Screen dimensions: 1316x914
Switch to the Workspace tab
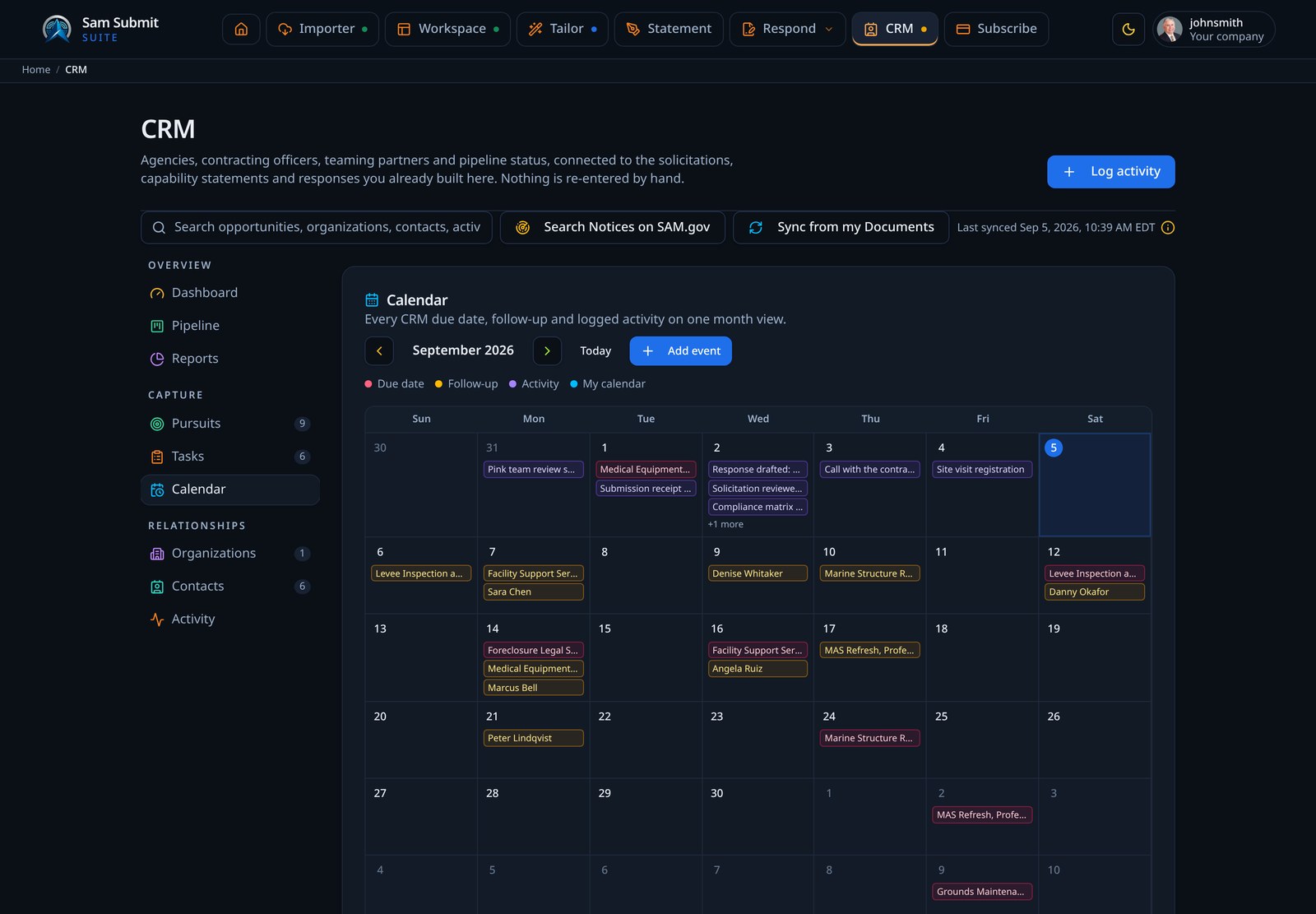447,29
